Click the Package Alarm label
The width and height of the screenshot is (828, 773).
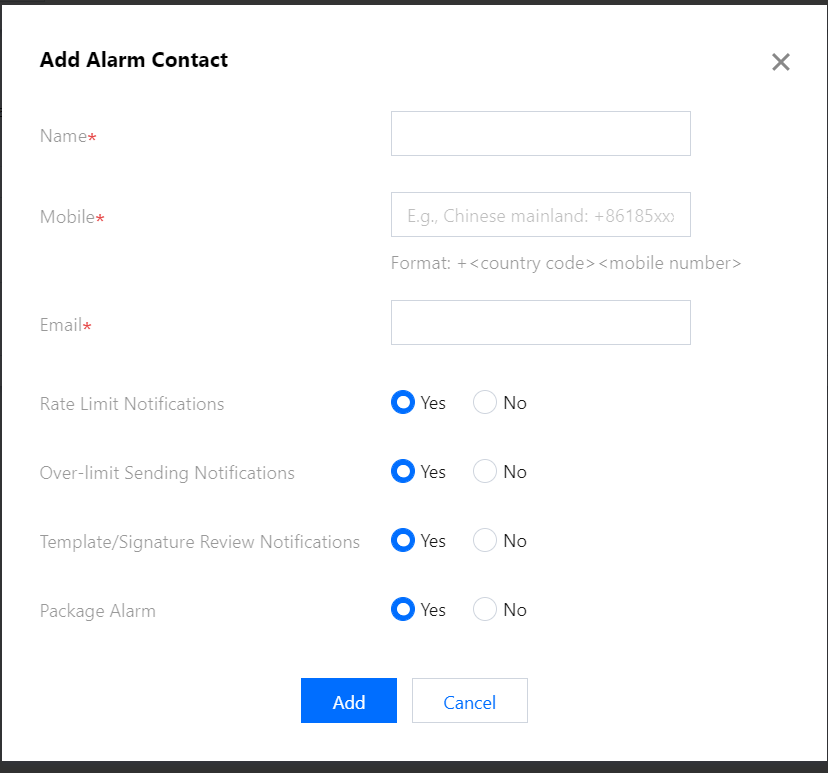point(98,611)
